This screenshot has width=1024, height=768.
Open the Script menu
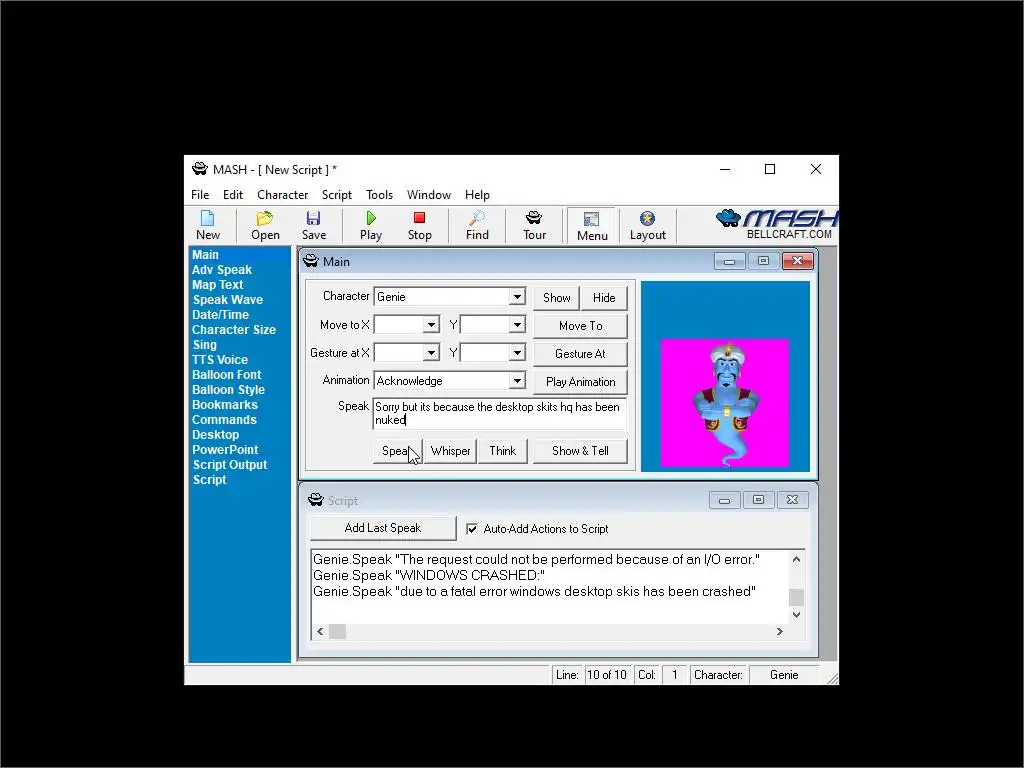tap(336, 195)
